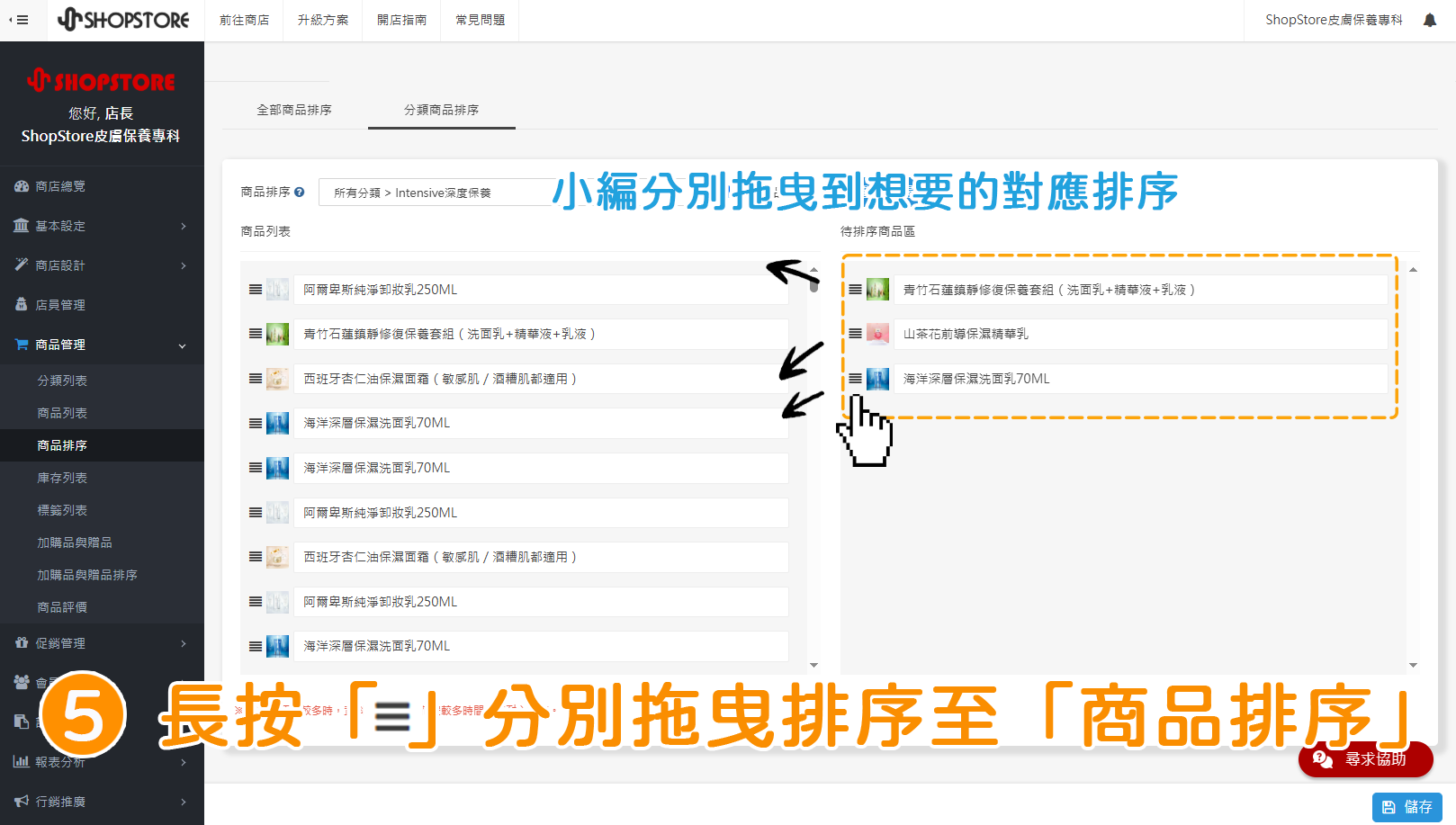Click the 尋求協助 help button
Viewport: 1456px width, 825px height.
click(x=1365, y=759)
